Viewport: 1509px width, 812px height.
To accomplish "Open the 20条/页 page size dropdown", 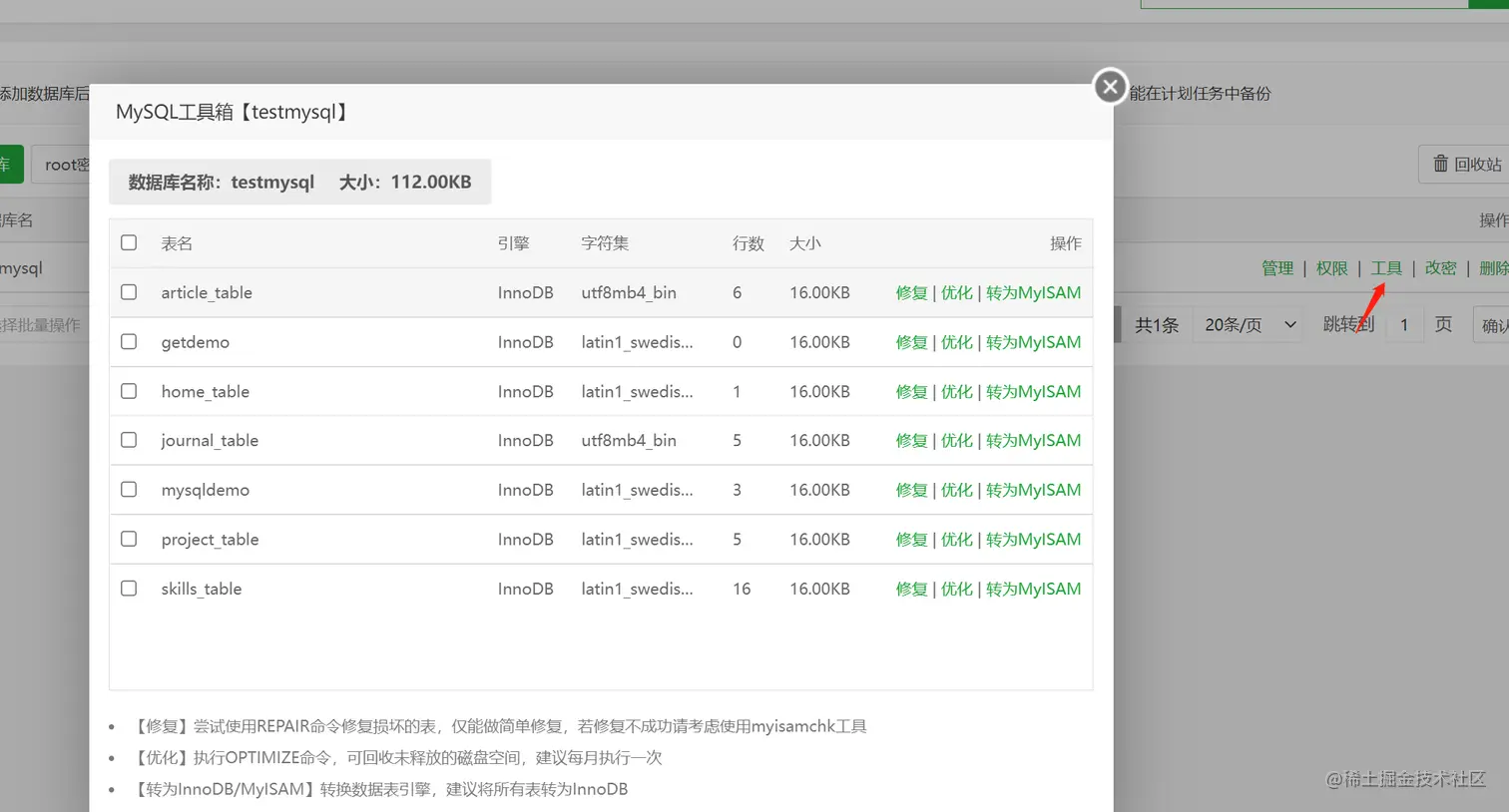I will pyautogui.click(x=1250, y=324).
